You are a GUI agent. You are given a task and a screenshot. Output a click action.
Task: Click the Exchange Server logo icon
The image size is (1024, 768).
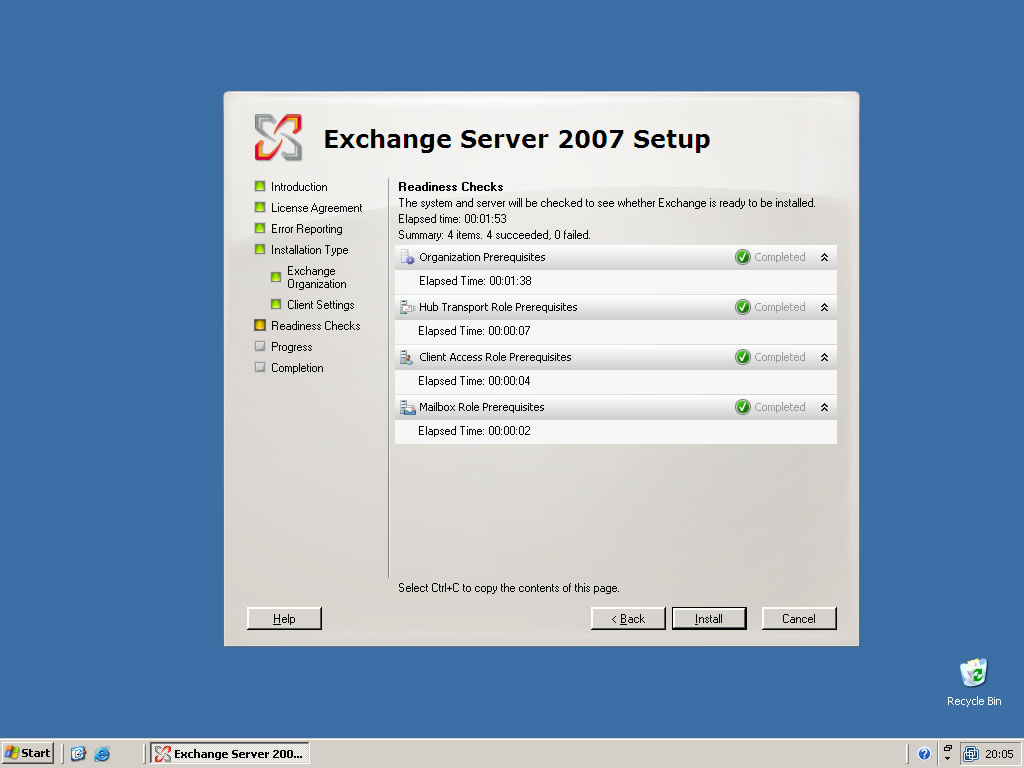click(x=278, y=137)
